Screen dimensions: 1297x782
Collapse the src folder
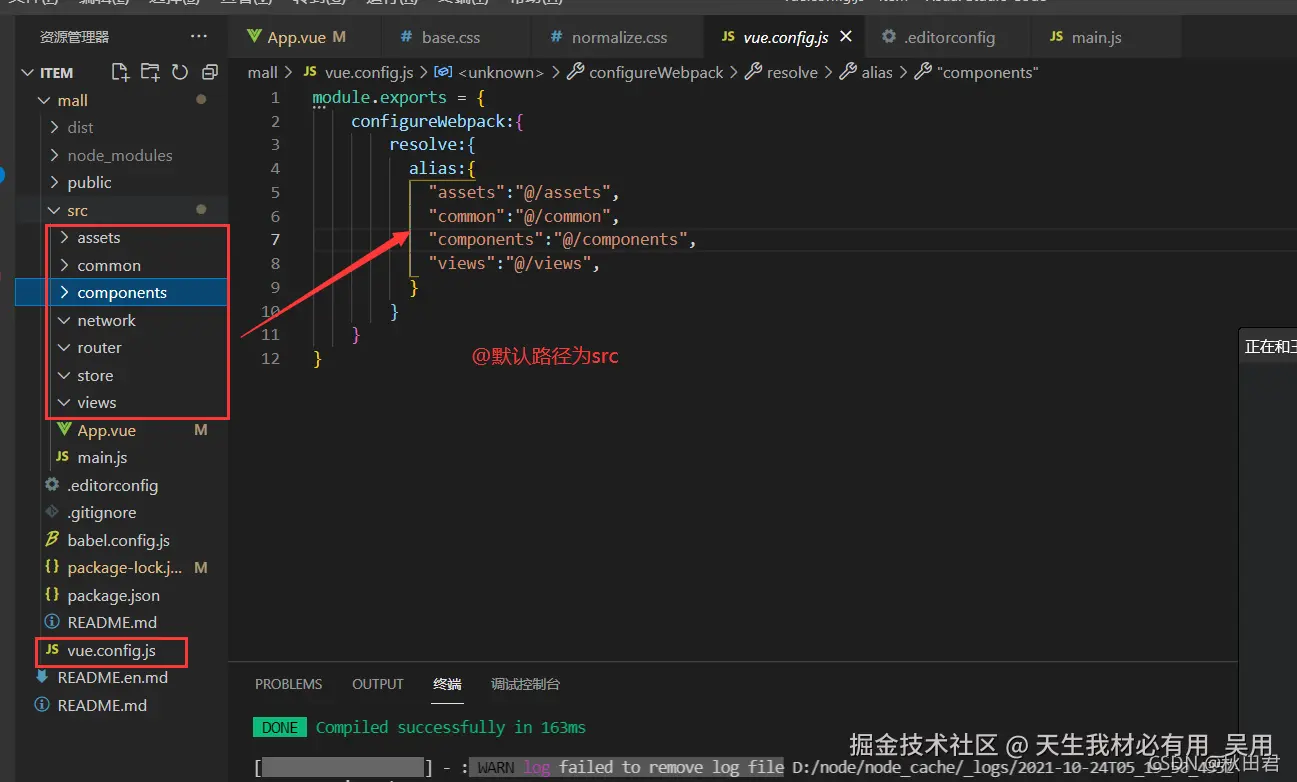point(77,210)
